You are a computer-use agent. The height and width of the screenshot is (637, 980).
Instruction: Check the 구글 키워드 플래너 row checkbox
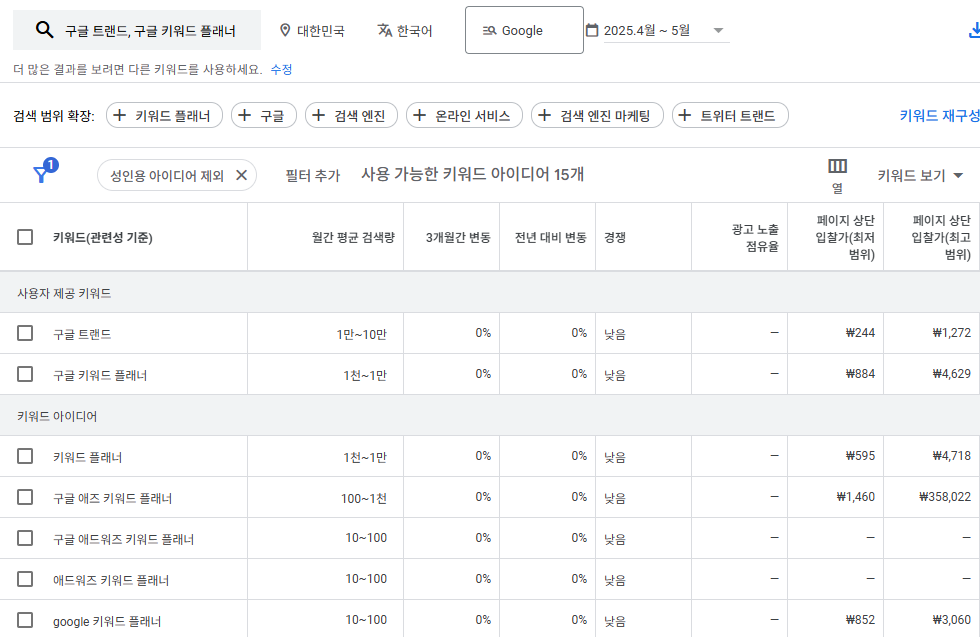click(25, 374)
